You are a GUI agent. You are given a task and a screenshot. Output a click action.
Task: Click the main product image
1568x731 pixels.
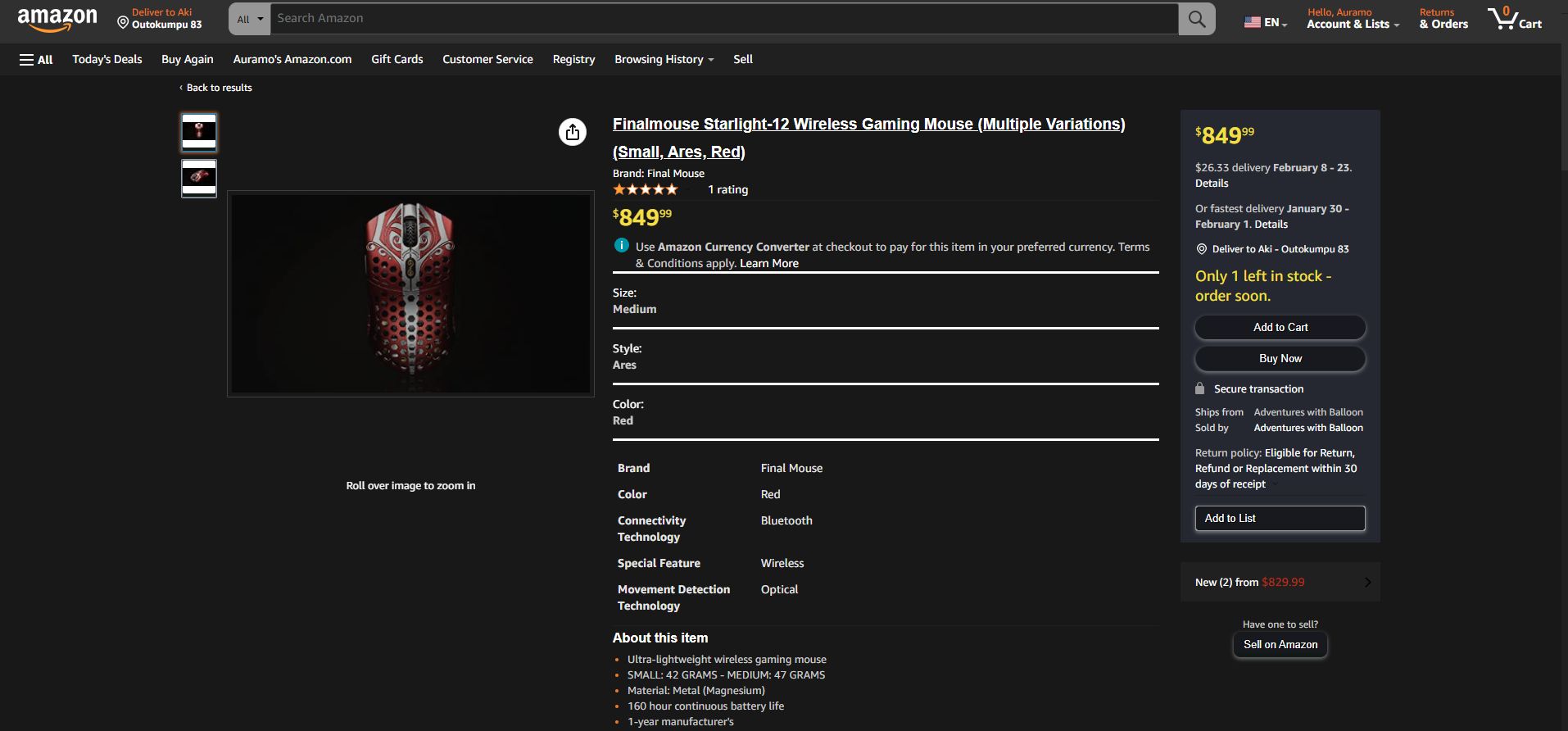pos(410,293)
